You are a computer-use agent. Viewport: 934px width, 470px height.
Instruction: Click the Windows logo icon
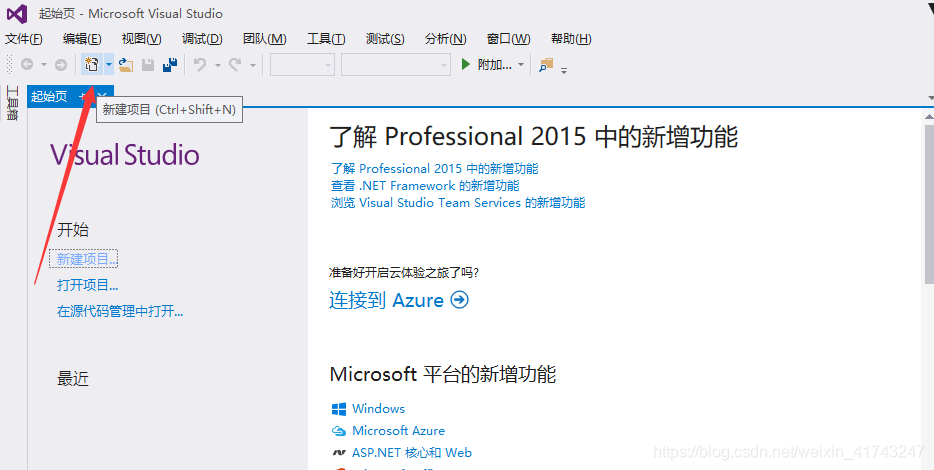point(339,409)
